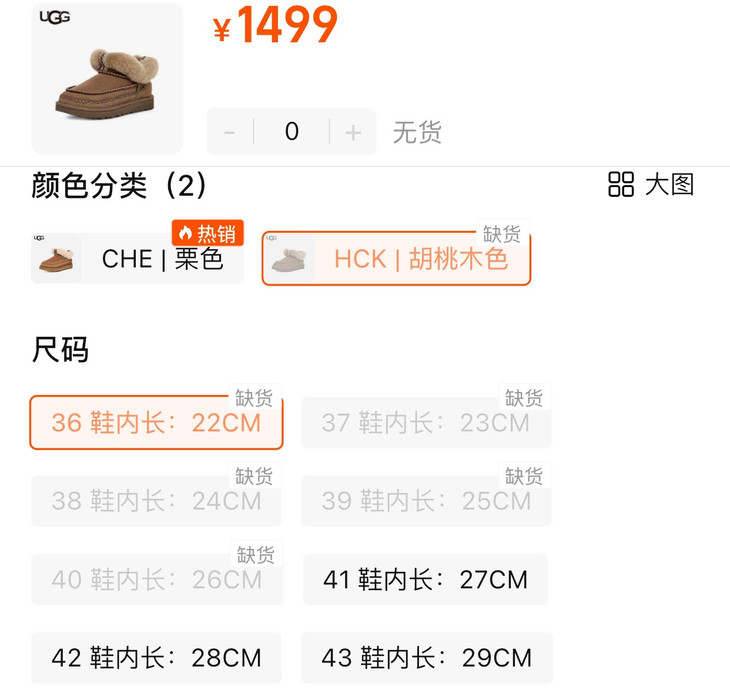Select the 大图 view label
The width and height of the screenshot is (730, 700).
pos(669,184)
